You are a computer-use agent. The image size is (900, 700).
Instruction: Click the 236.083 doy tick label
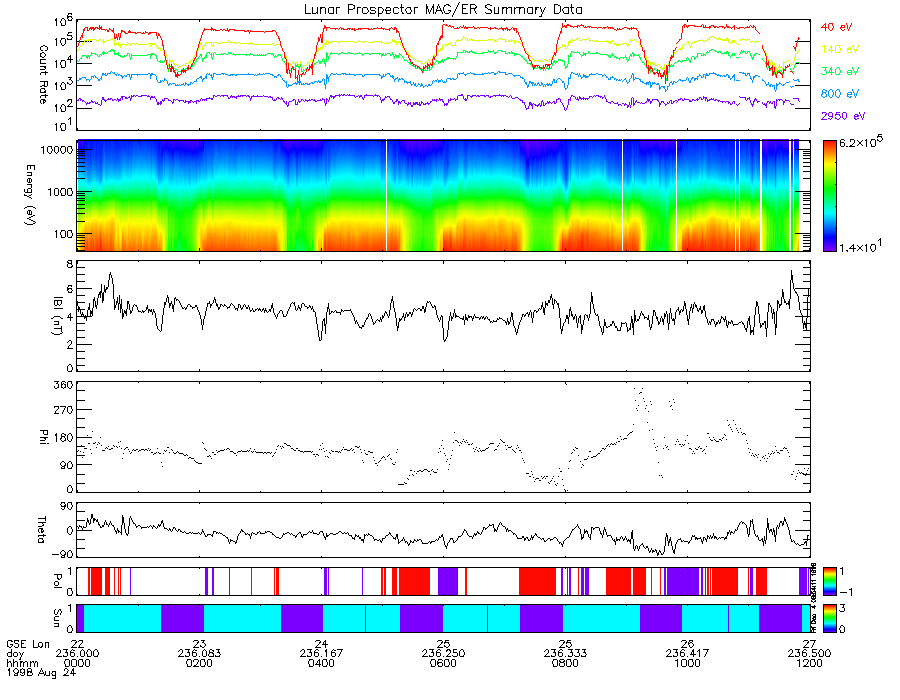tap(199, 654)
